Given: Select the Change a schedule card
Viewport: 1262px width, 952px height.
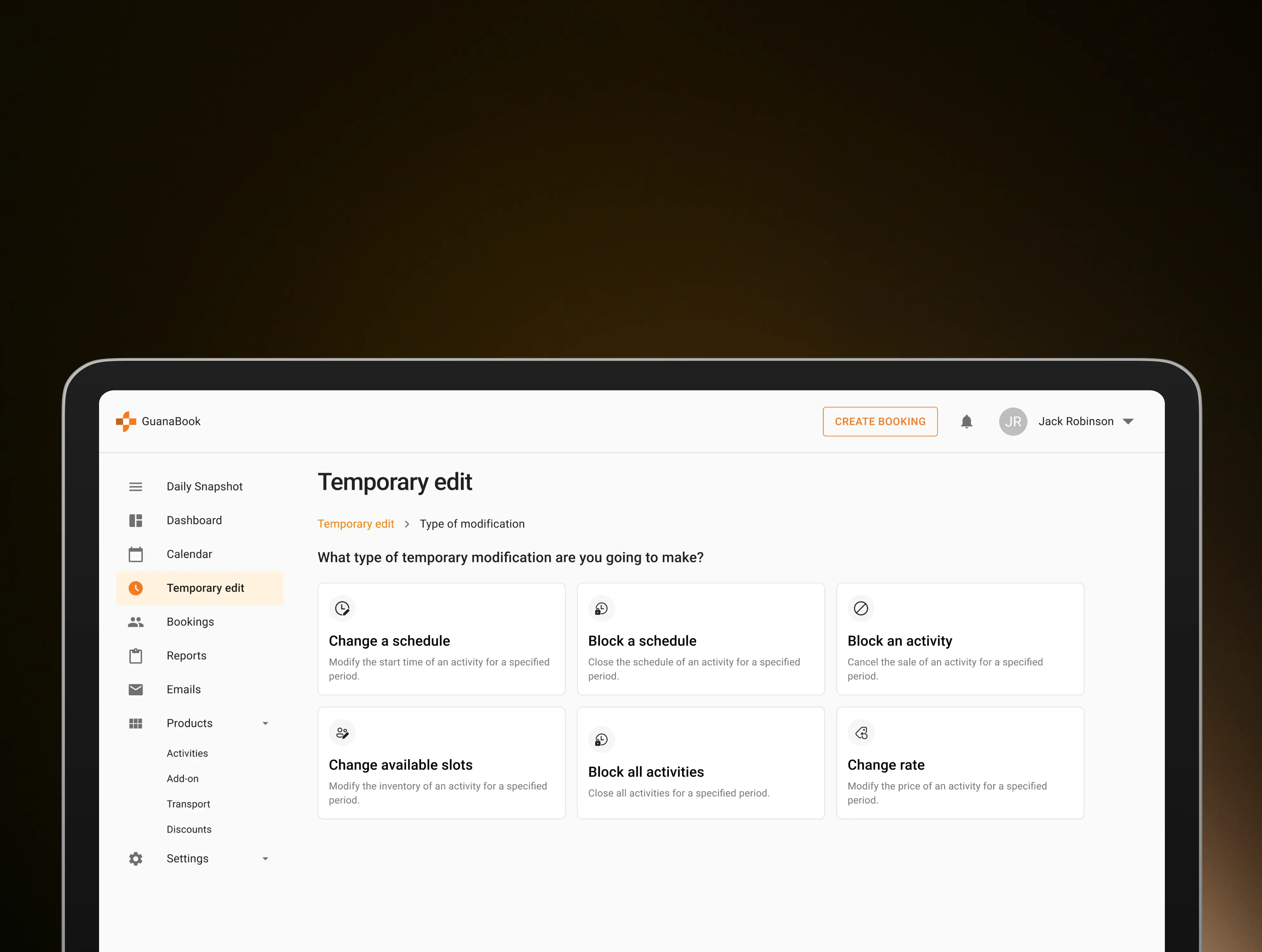Looking at the screenshot, I should point(441,639).
